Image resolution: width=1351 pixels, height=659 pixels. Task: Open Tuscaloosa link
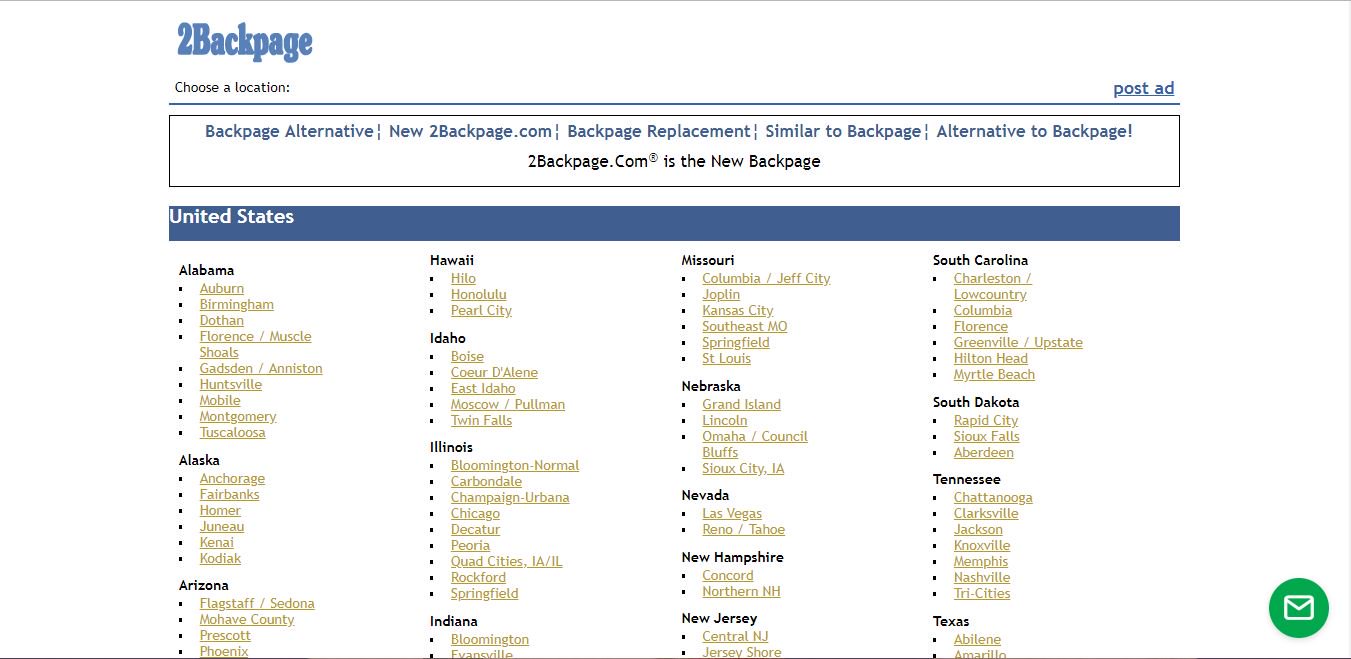point(233,432)
